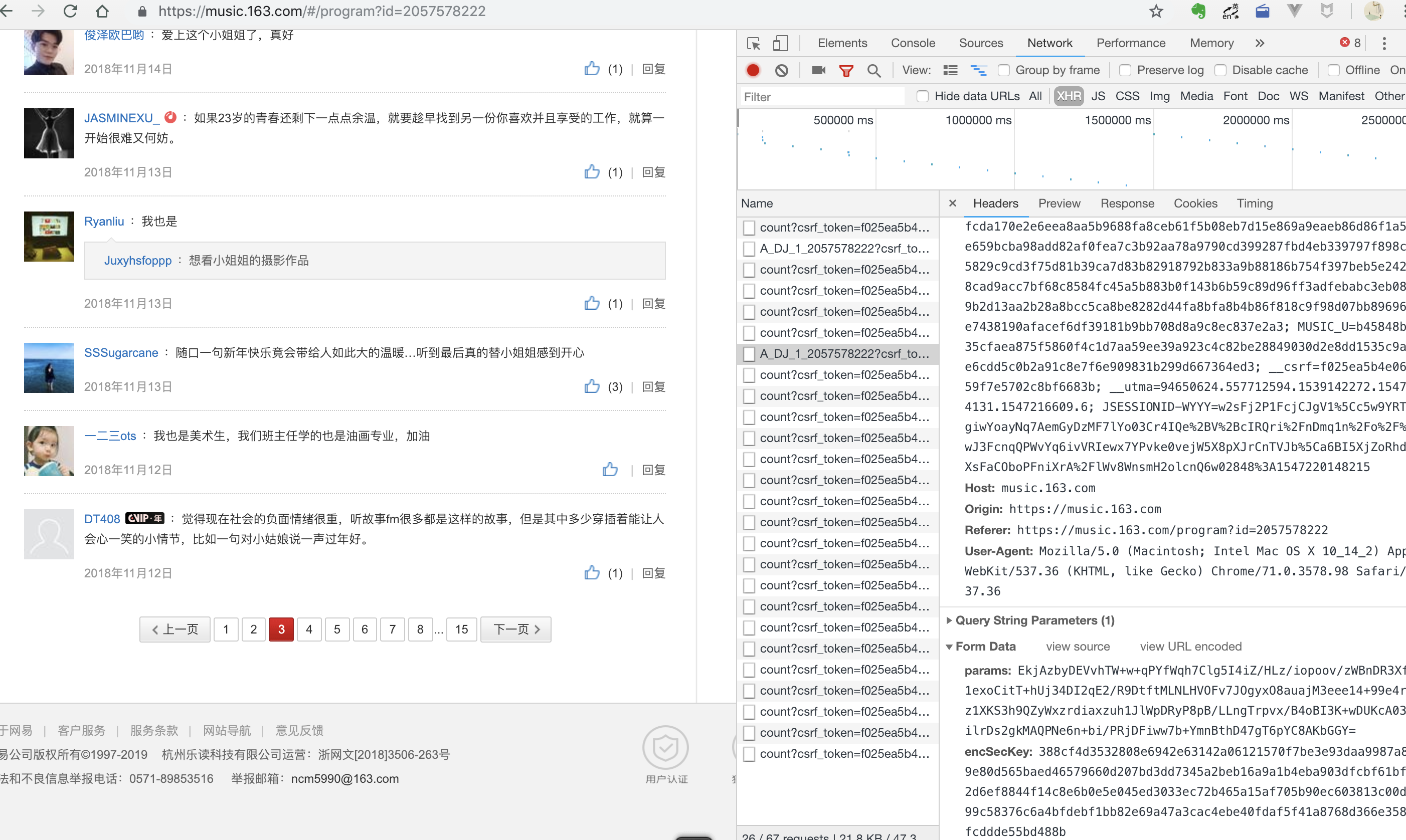Tick the Disable cache checkbox
The image size is (1406, 840).
[1220, 70]
